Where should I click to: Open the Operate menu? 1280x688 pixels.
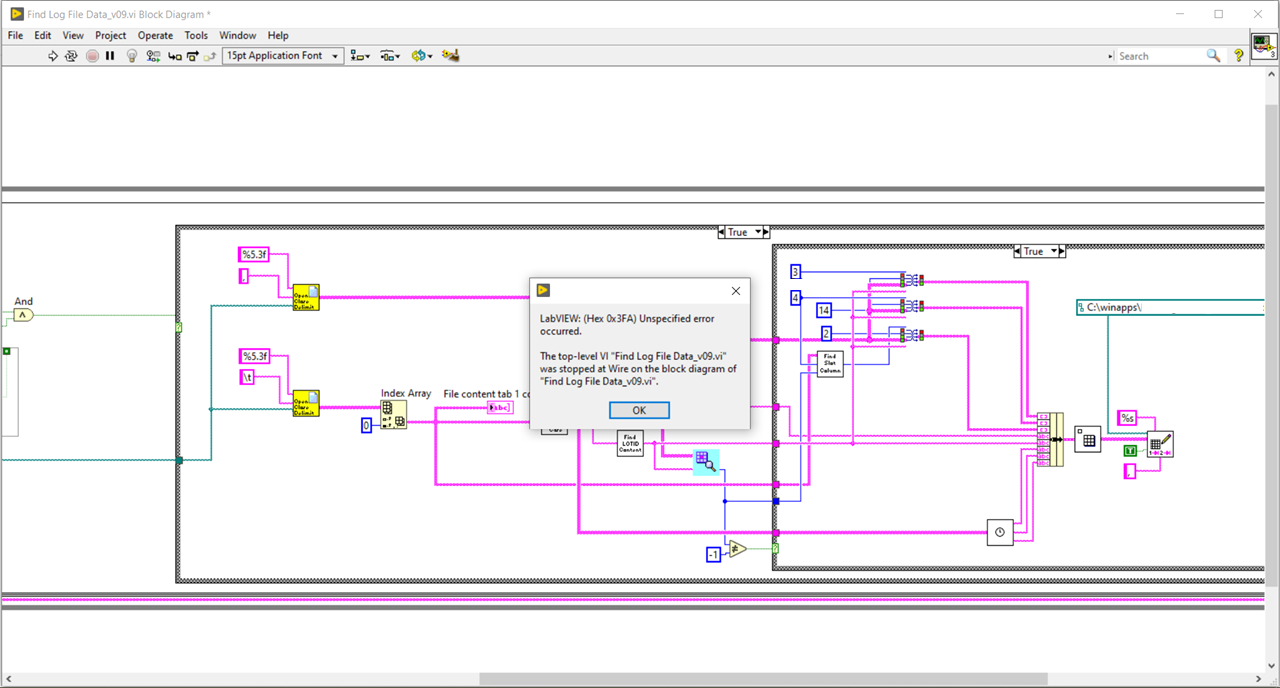[155, 35]
